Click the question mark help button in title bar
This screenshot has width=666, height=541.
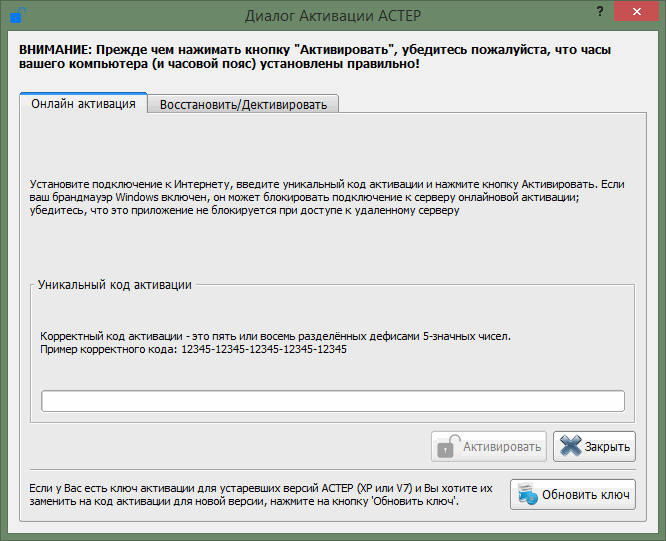pyautogui.click(x=600, y=11)
